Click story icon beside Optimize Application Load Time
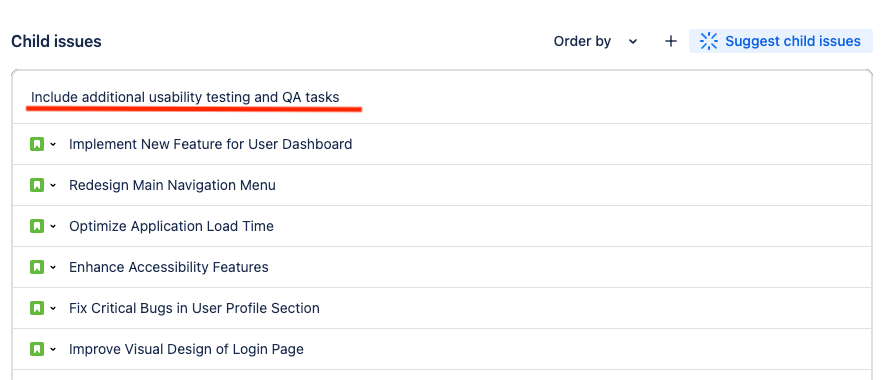The height and width of the screenshot is (380, 895). tap(37, 226)
